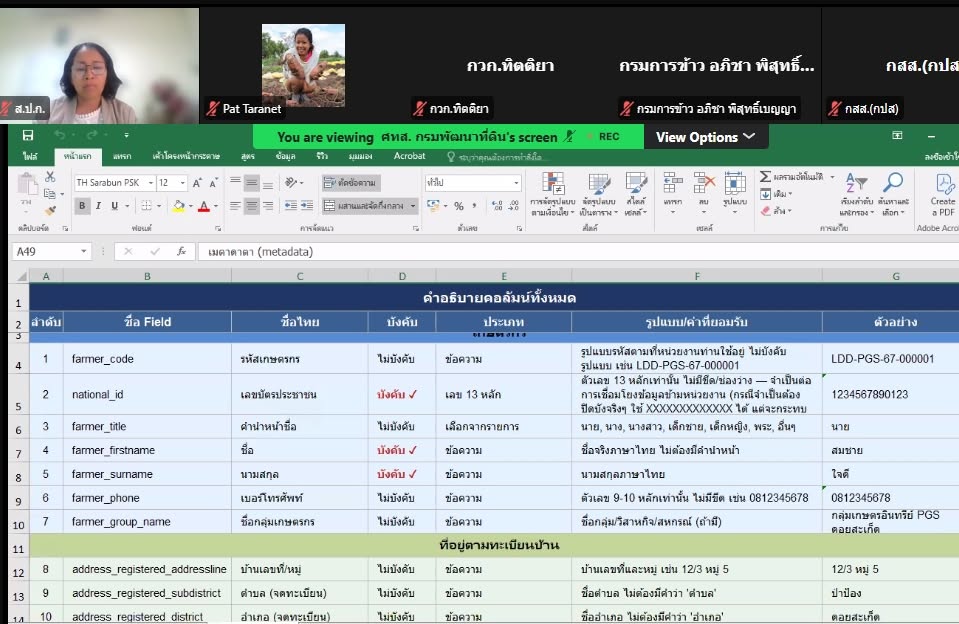Toggle Bold formatting
Viewport: 959px width, 624px height.
(x=82, y=206)
